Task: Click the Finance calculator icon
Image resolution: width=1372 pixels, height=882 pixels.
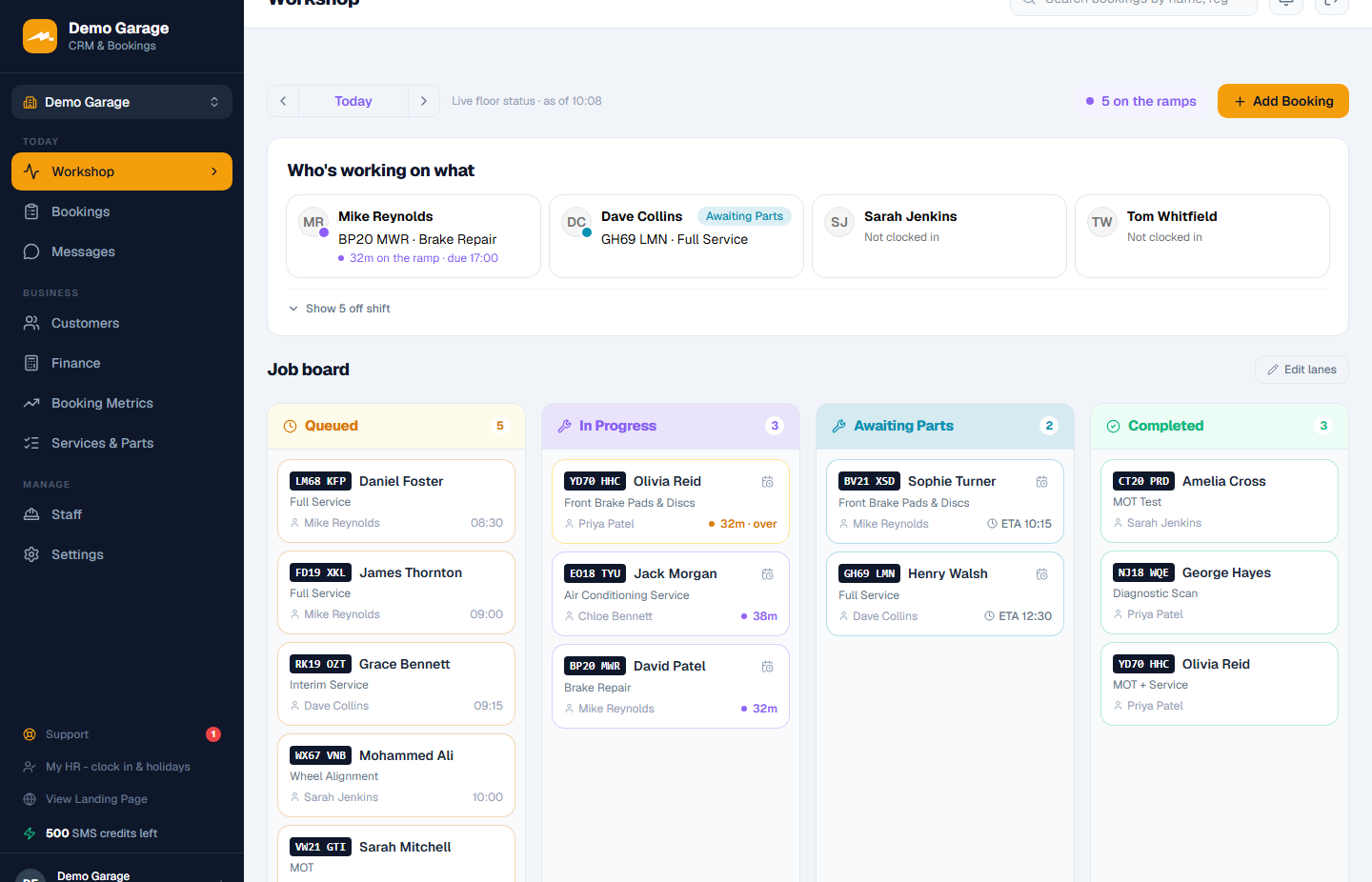Action: pyautogui.click(x=31, y=363)
